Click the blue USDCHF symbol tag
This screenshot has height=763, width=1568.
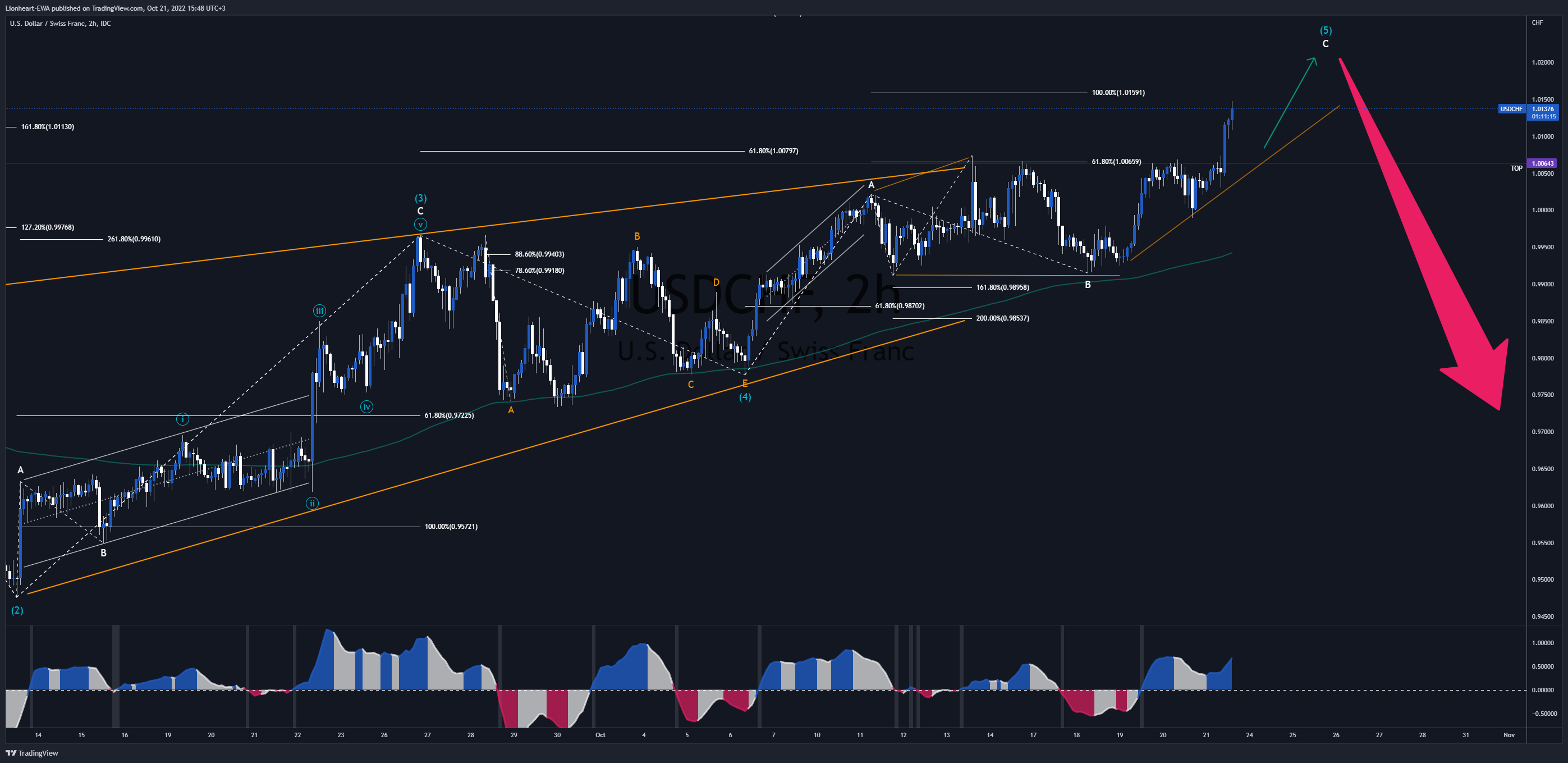[x=1511, y=109]
